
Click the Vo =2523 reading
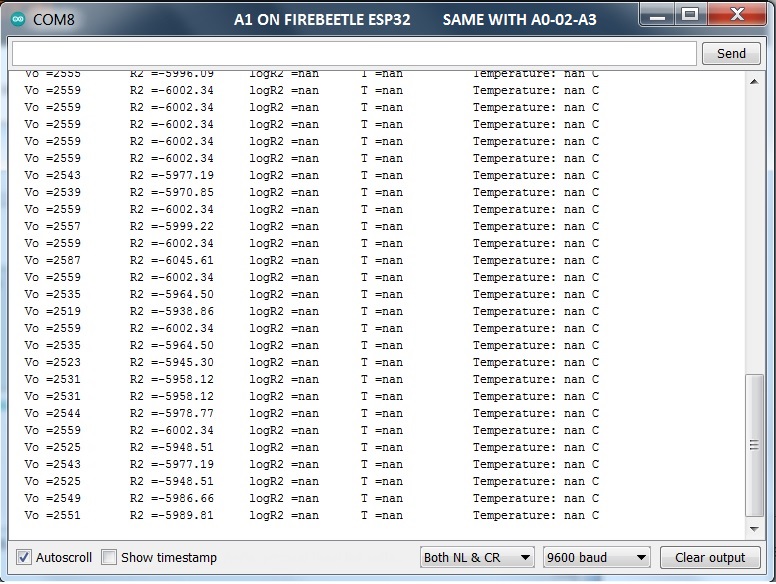click(52, 362)
